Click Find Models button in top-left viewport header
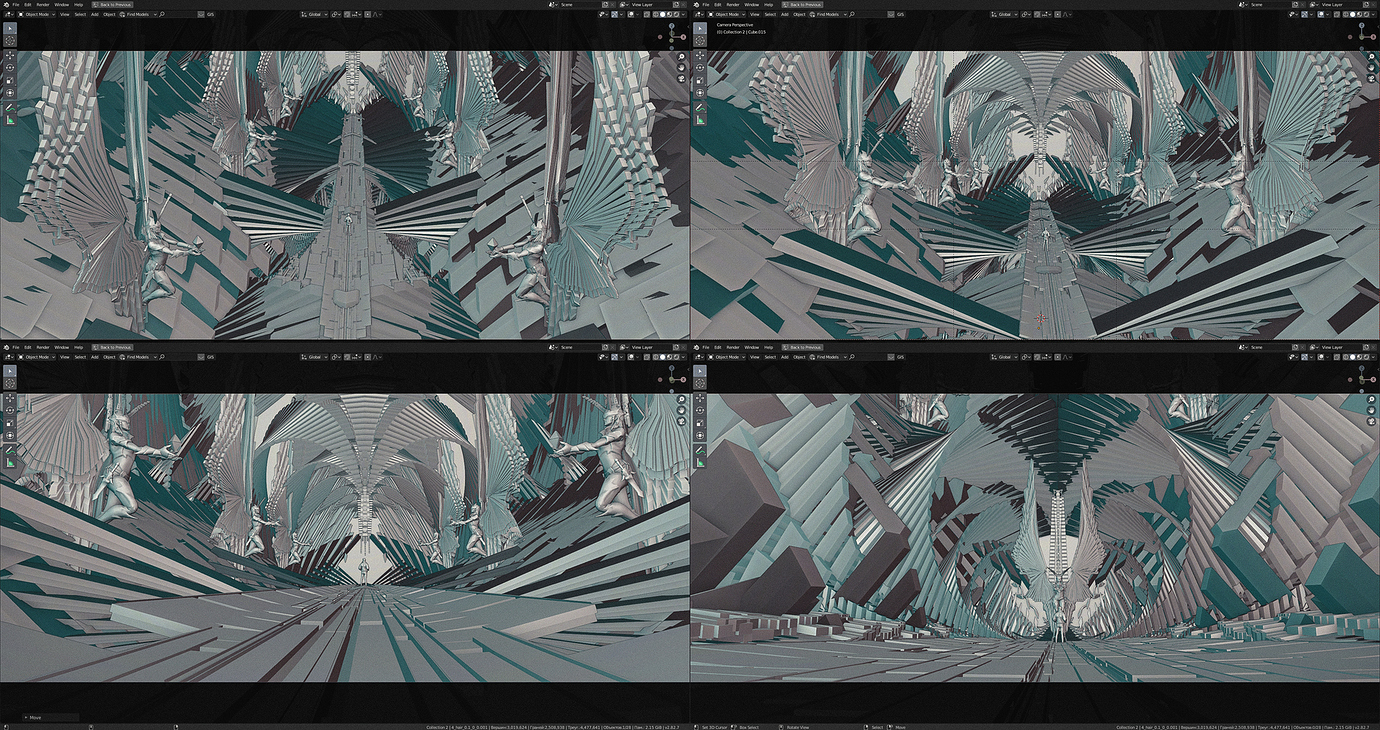Image resolution: width=1380 pixels, height=730 pixels. 137,14
